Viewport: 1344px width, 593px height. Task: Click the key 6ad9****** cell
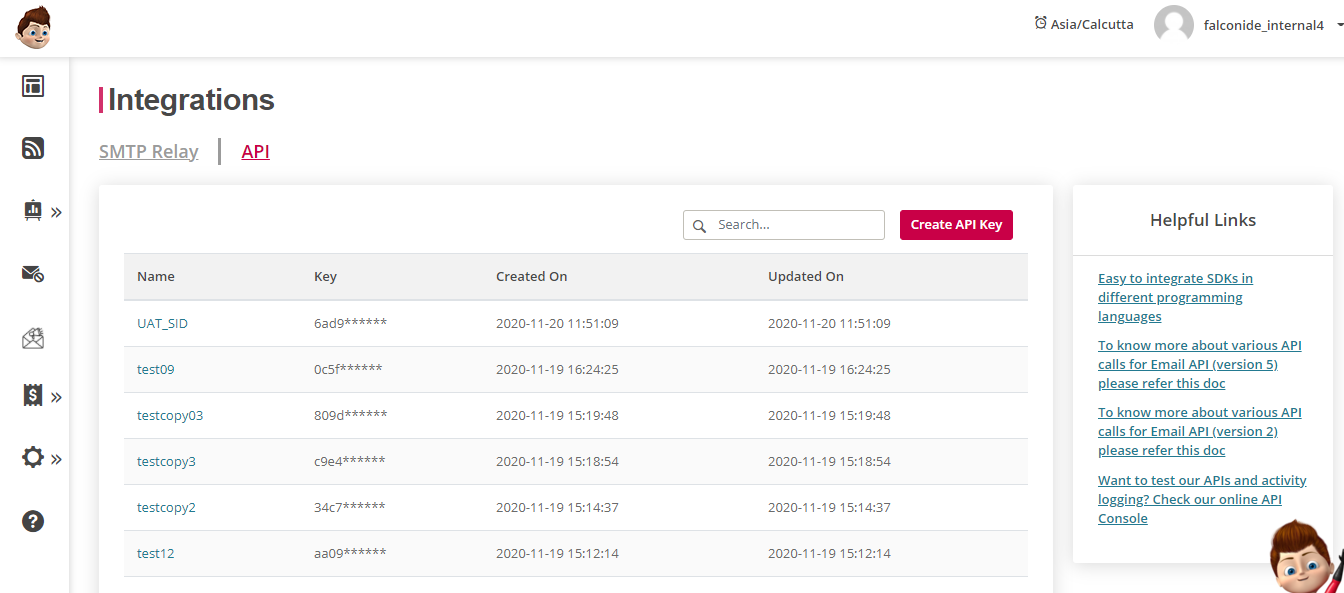350,323
